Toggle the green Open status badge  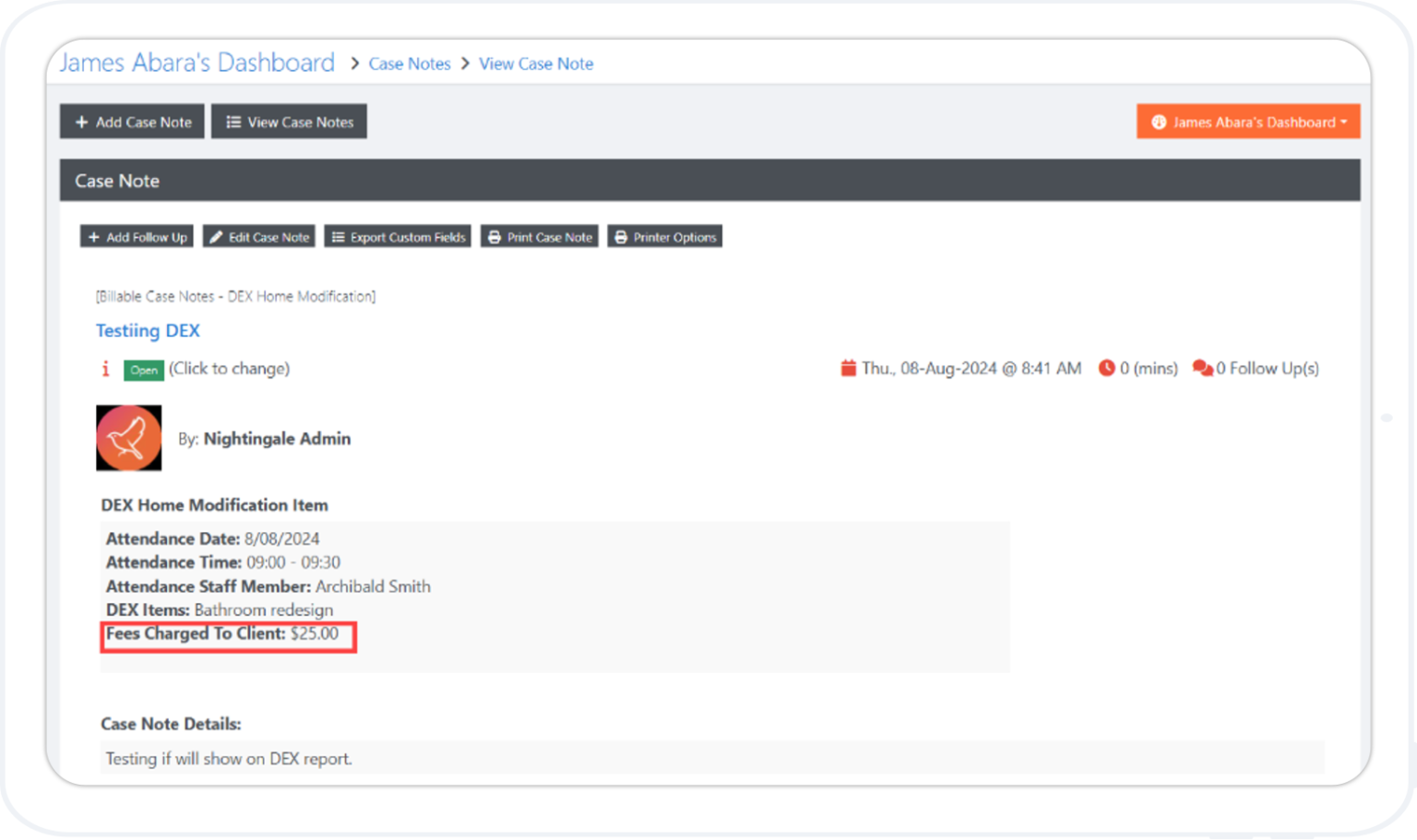tap(144, 369)
